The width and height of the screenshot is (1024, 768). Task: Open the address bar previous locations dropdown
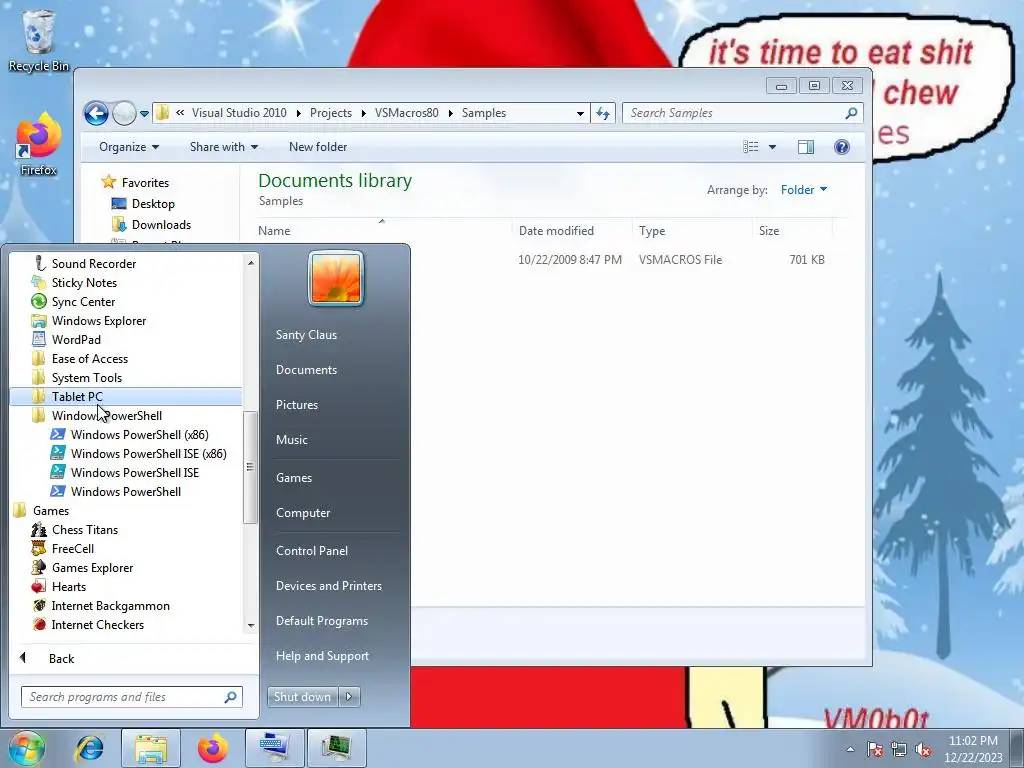pos(580,114)
